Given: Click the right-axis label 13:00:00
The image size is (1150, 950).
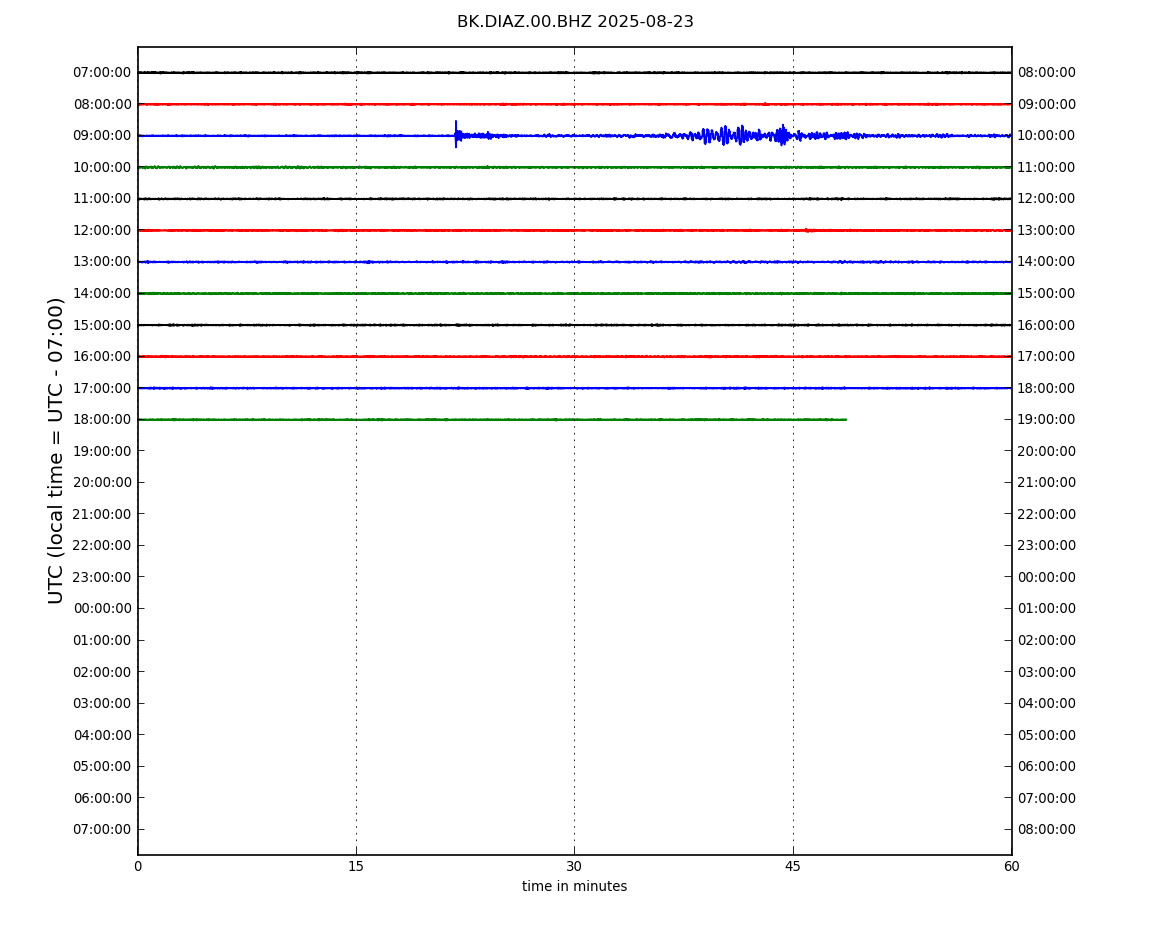Looking at the screenshot, I should pos(1046,230).
